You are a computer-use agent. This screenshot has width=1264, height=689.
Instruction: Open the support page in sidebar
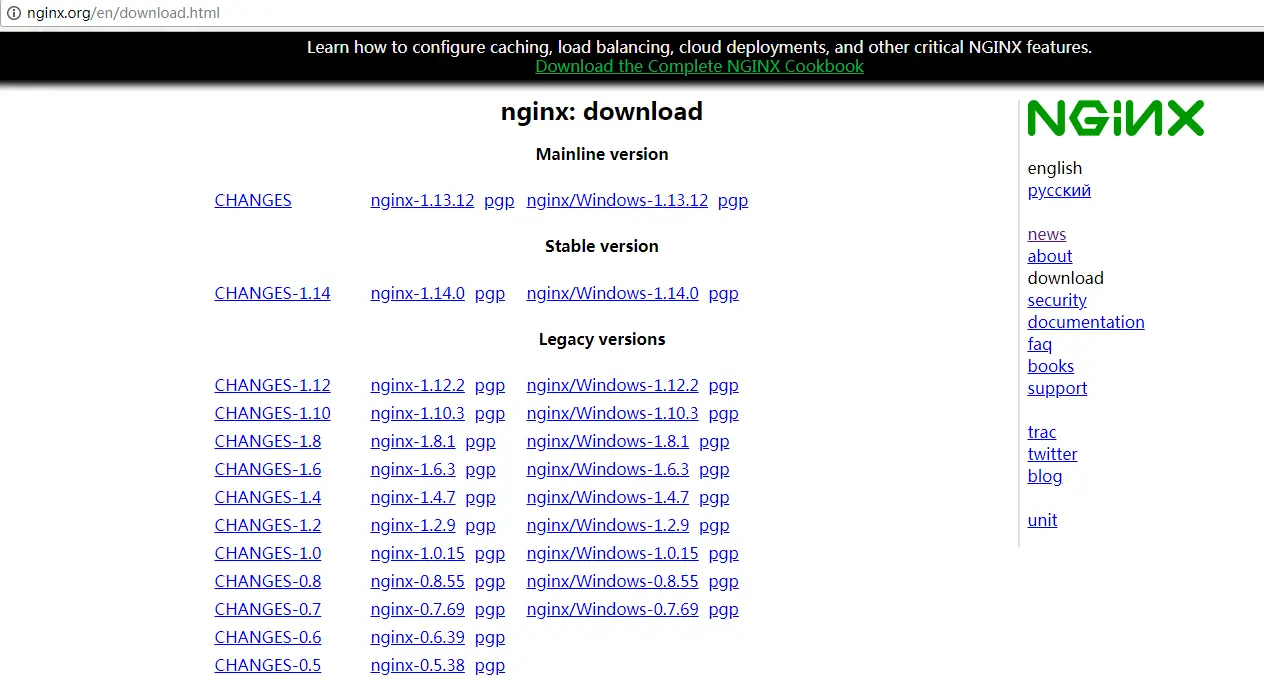tap(1057, 388)
